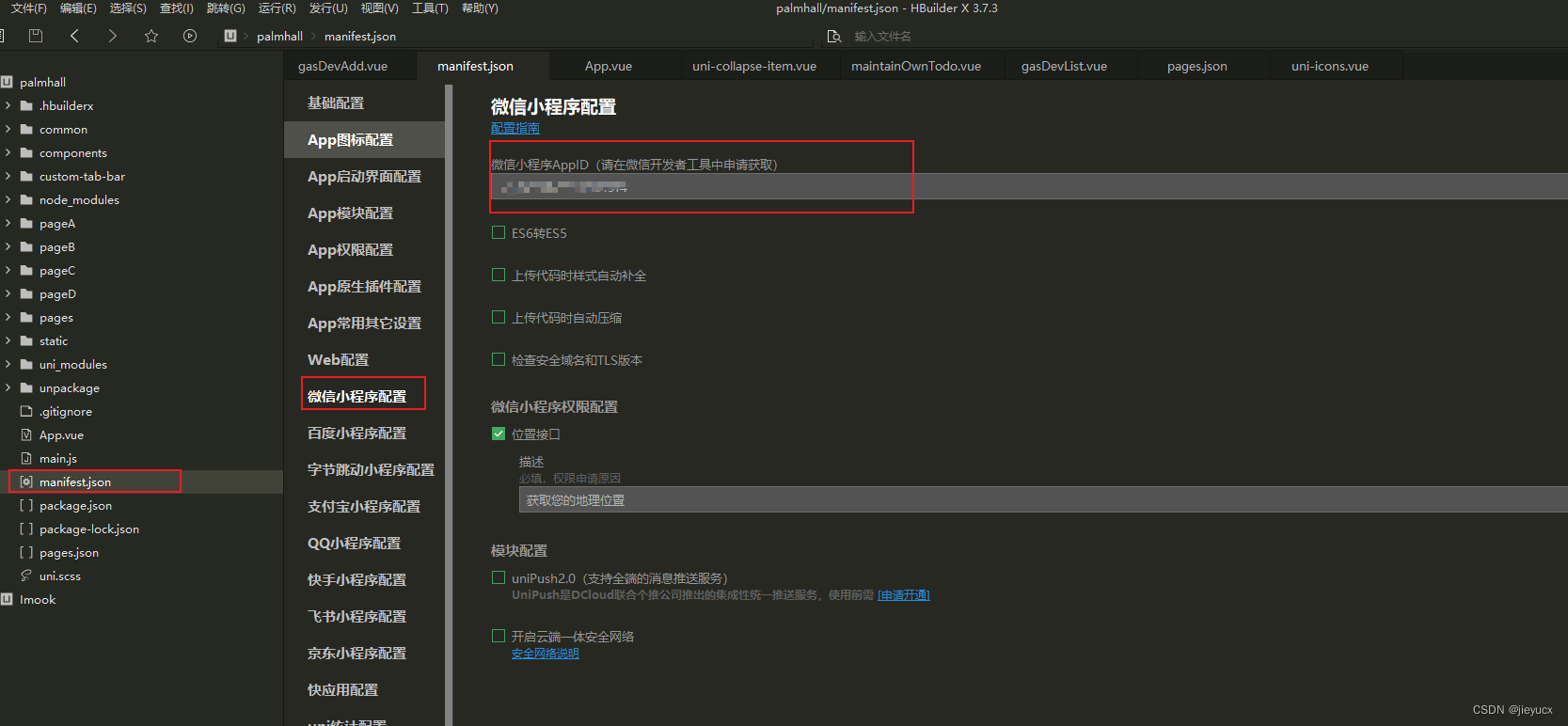Click the 位置接口 描述 text field

click(1043, 499)
